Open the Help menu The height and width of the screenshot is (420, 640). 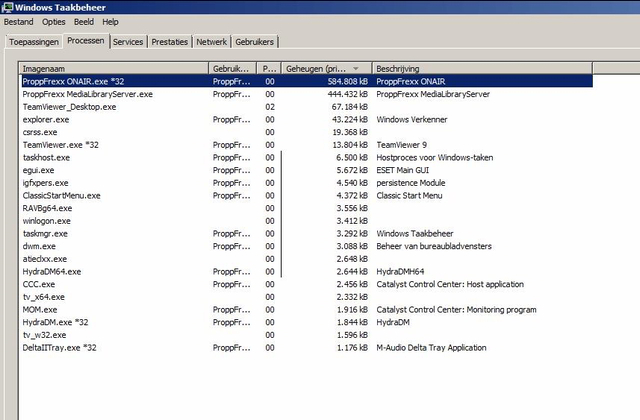(110, 22)
